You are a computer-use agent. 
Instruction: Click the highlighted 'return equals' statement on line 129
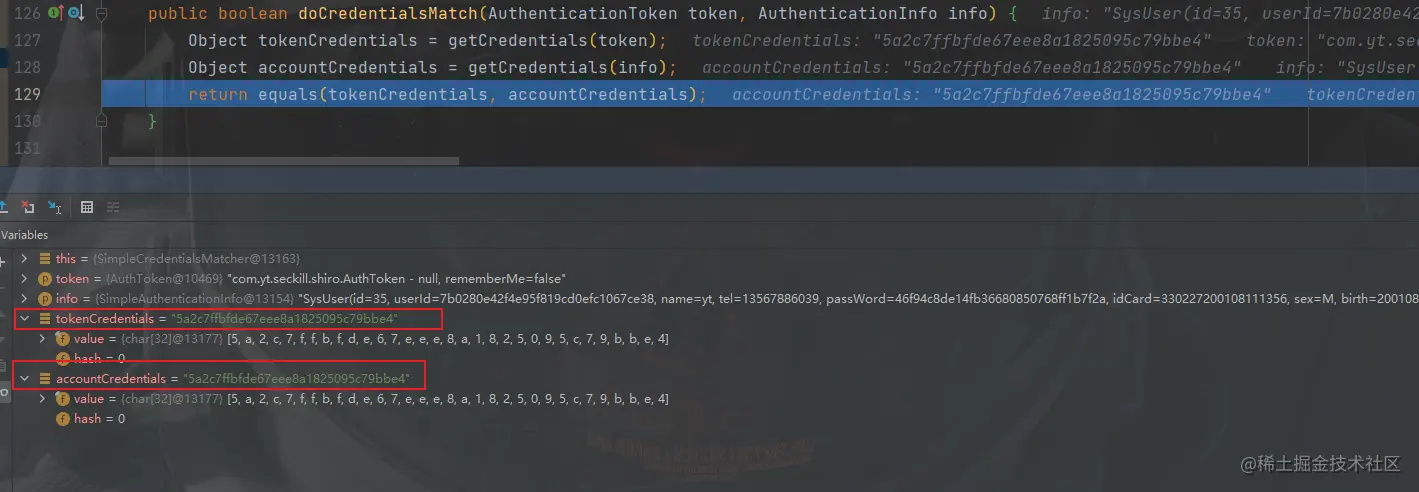pos(447,95)
